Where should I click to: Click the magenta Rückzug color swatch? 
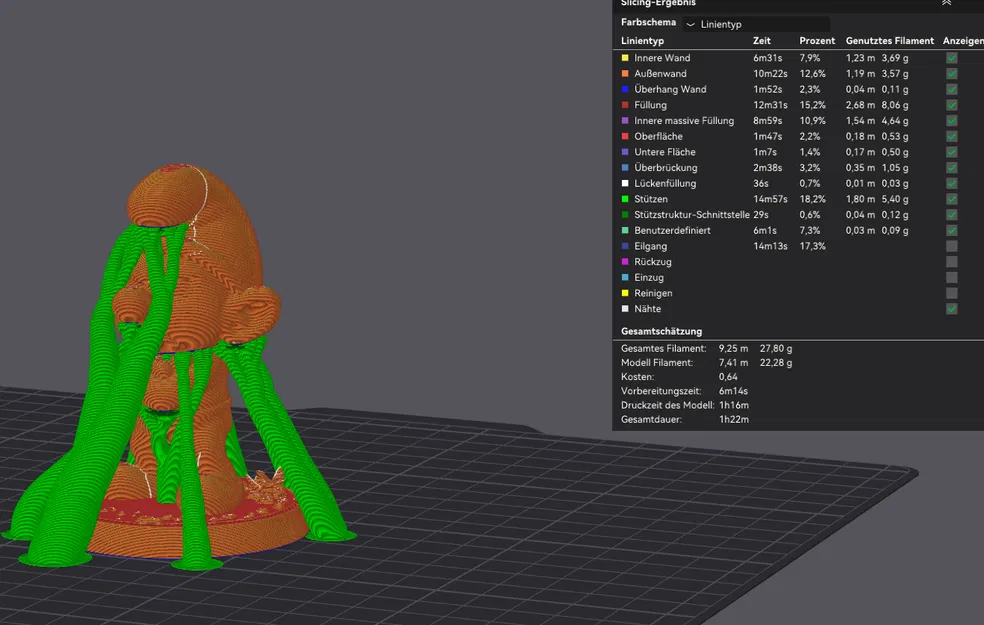point(627,261)
